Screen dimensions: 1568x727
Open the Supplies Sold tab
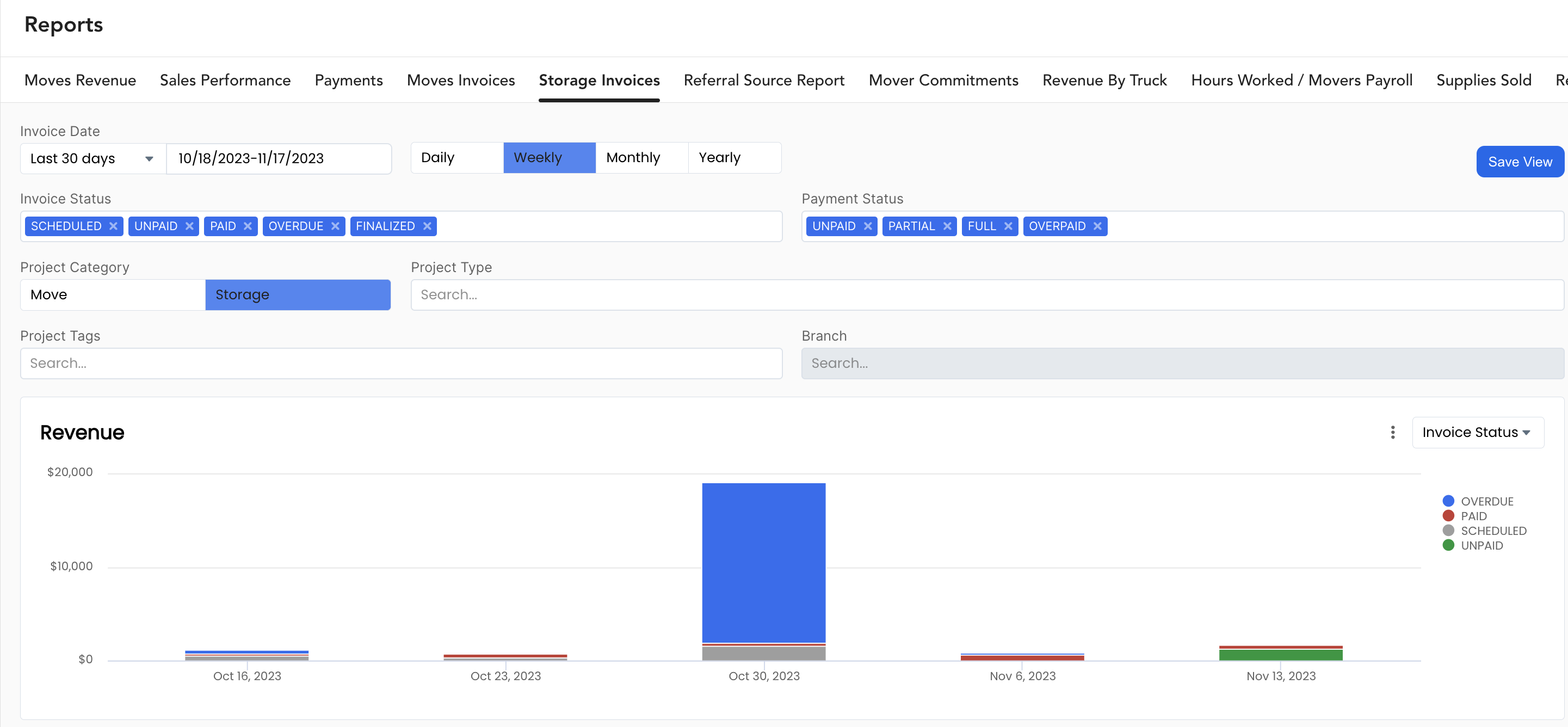[x=1483, y=81]
